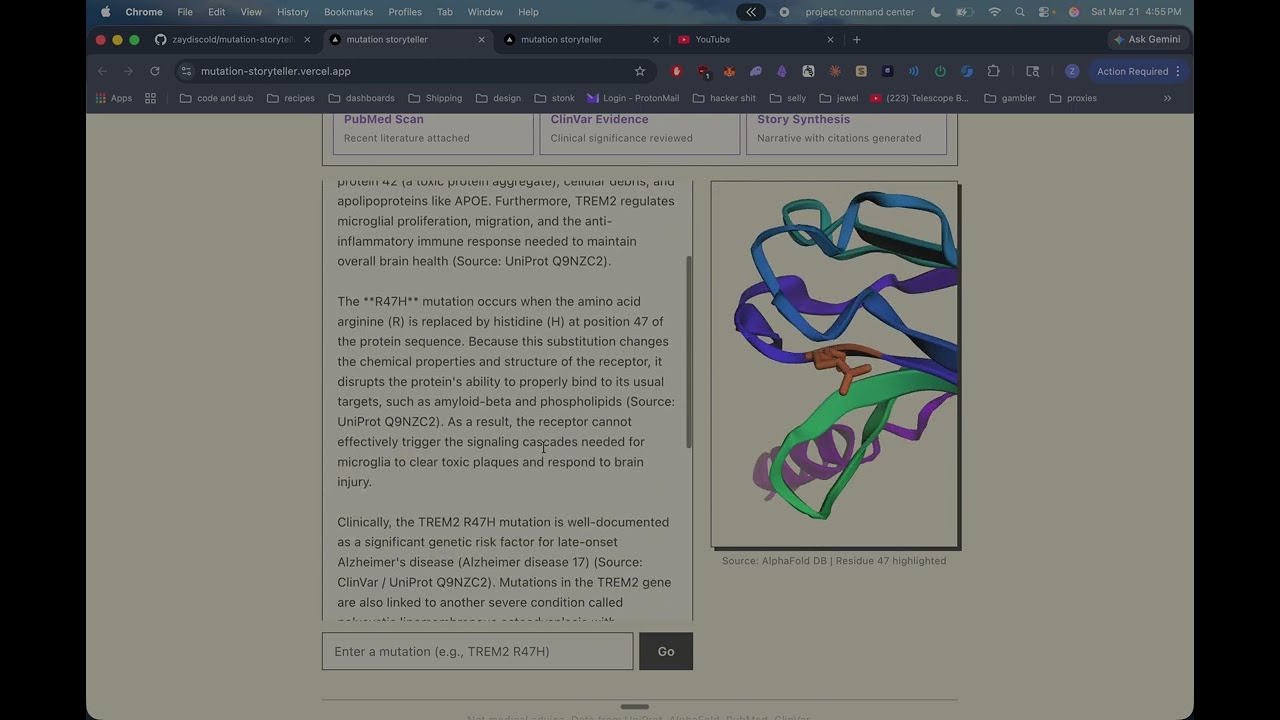Open the stonk bookmark folder
The image size is (1280, 720).
pos(555,98)
